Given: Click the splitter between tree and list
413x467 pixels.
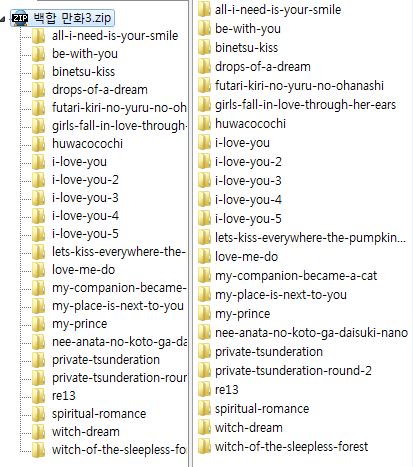Looking at the screenshot, I should click(190, 233).
